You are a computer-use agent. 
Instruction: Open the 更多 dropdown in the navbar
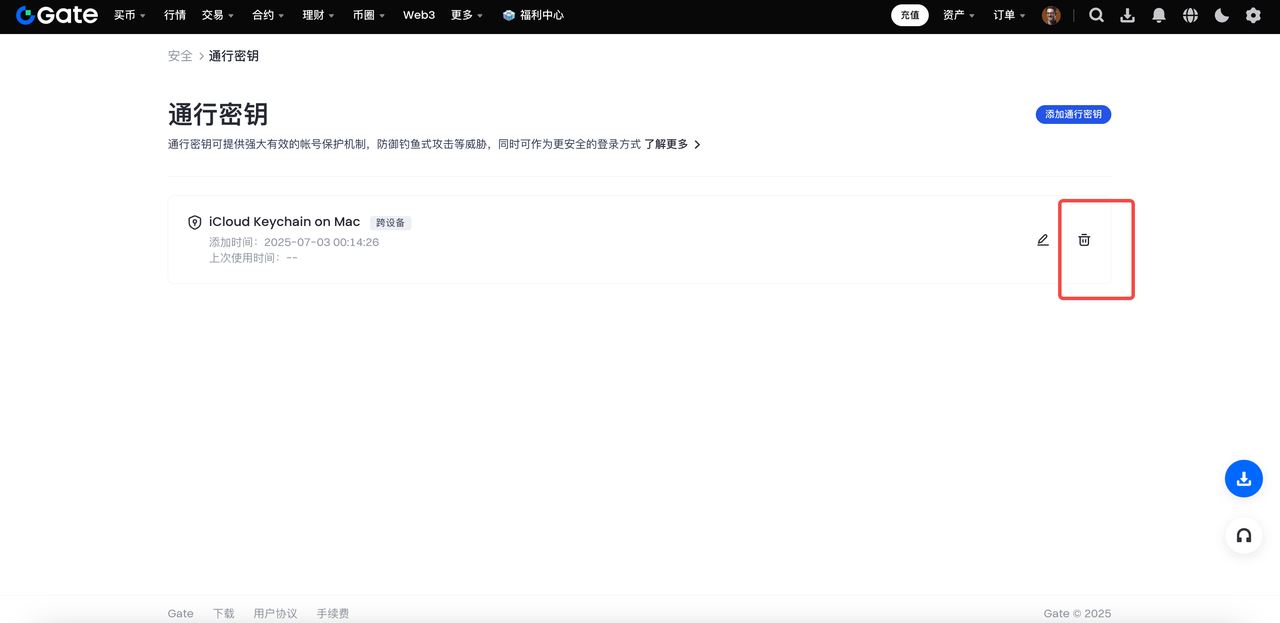tap(461, 15)
